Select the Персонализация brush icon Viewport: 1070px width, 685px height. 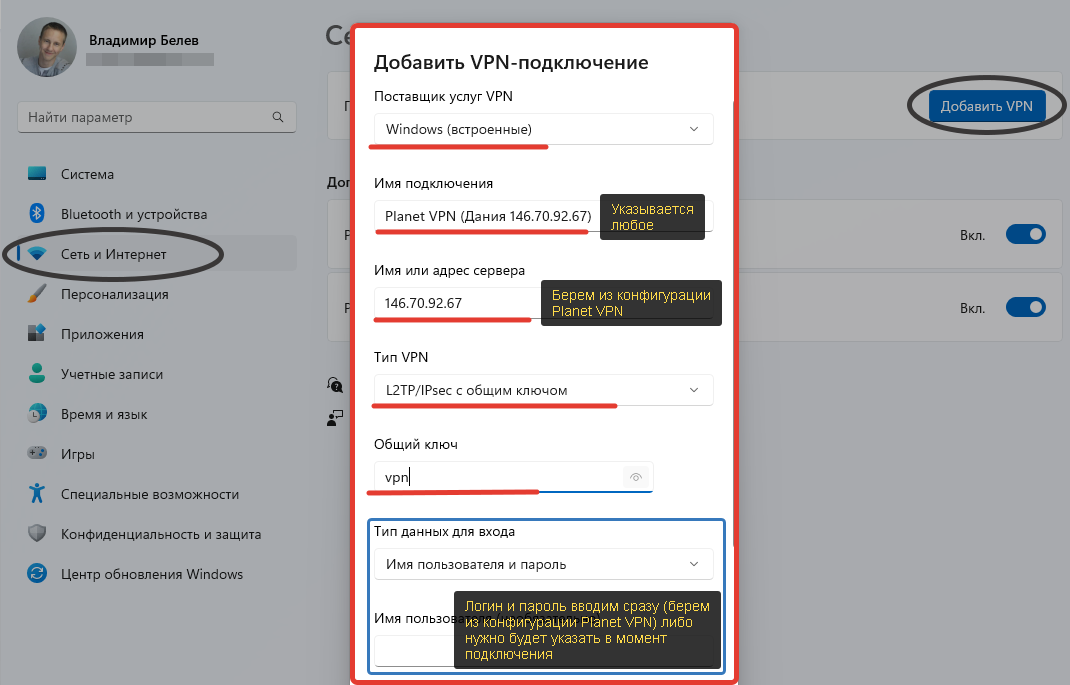(37, 294)
